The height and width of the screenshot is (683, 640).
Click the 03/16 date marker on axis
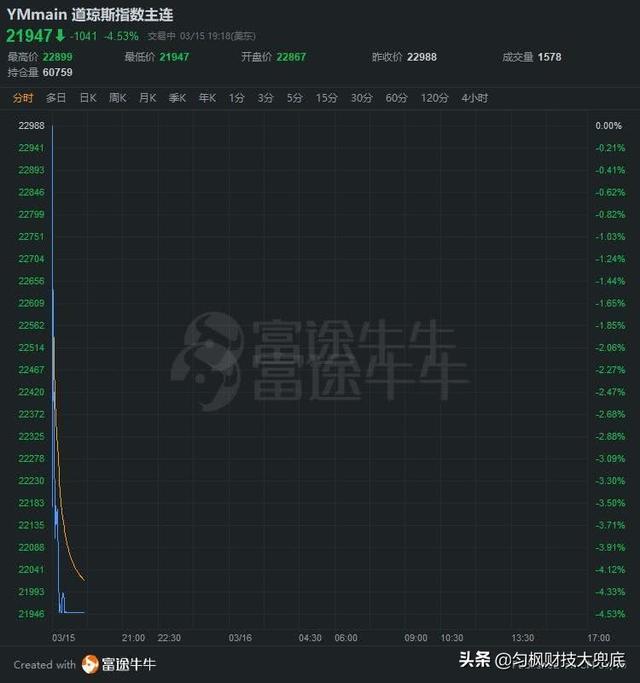coord(240,637)
